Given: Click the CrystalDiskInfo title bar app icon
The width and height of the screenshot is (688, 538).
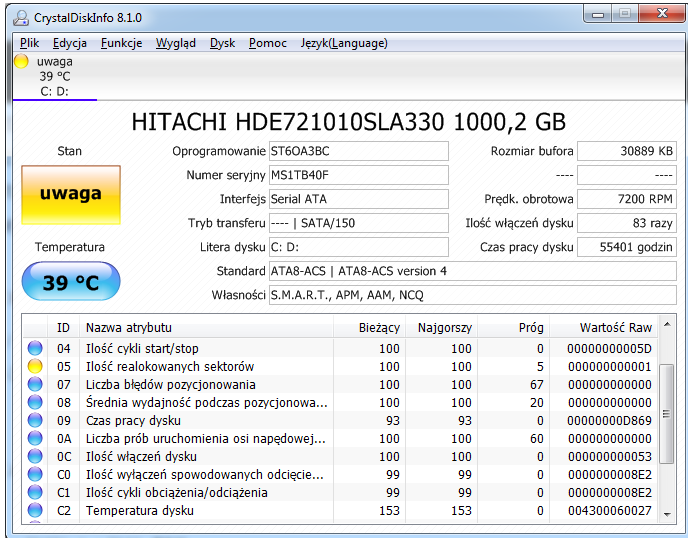Looking at the screenshot, I should [x=21, y=18].
